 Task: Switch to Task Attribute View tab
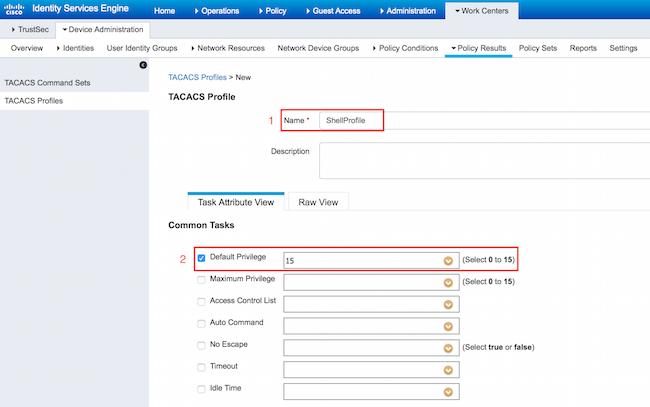click(236, 202)
